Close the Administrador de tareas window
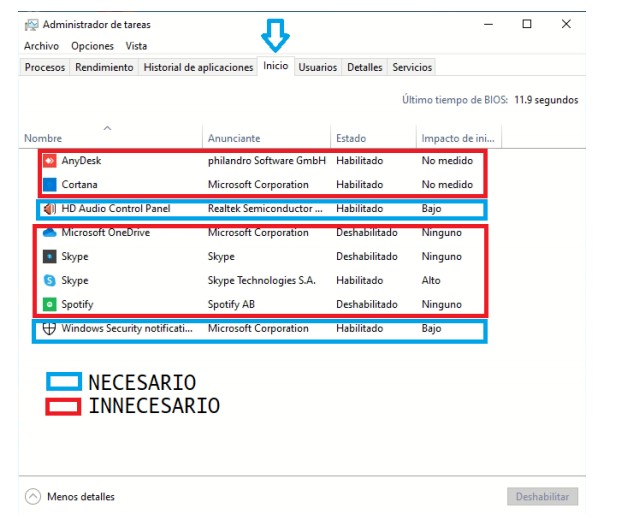This screenshot has width=636, height=527. click(x=566, y=24)
